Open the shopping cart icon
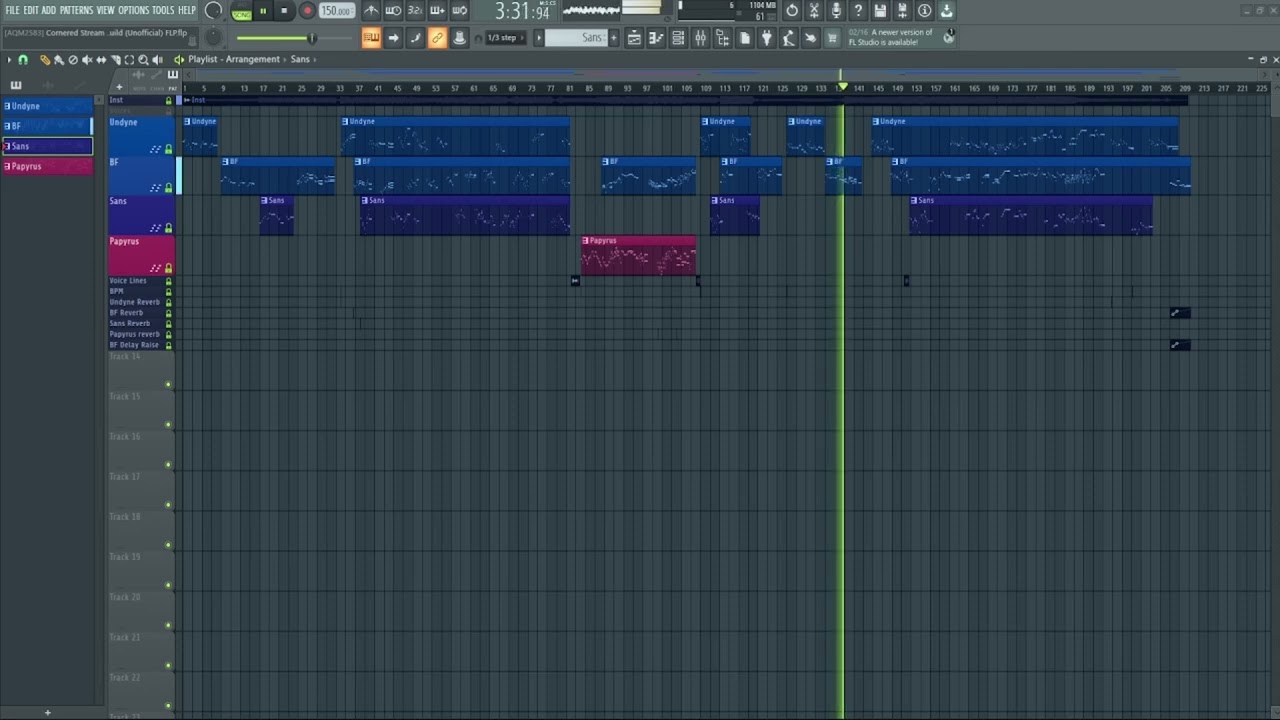Image resolution: width=1280 pixels, height=720 pixels. (x=832, y=38)
